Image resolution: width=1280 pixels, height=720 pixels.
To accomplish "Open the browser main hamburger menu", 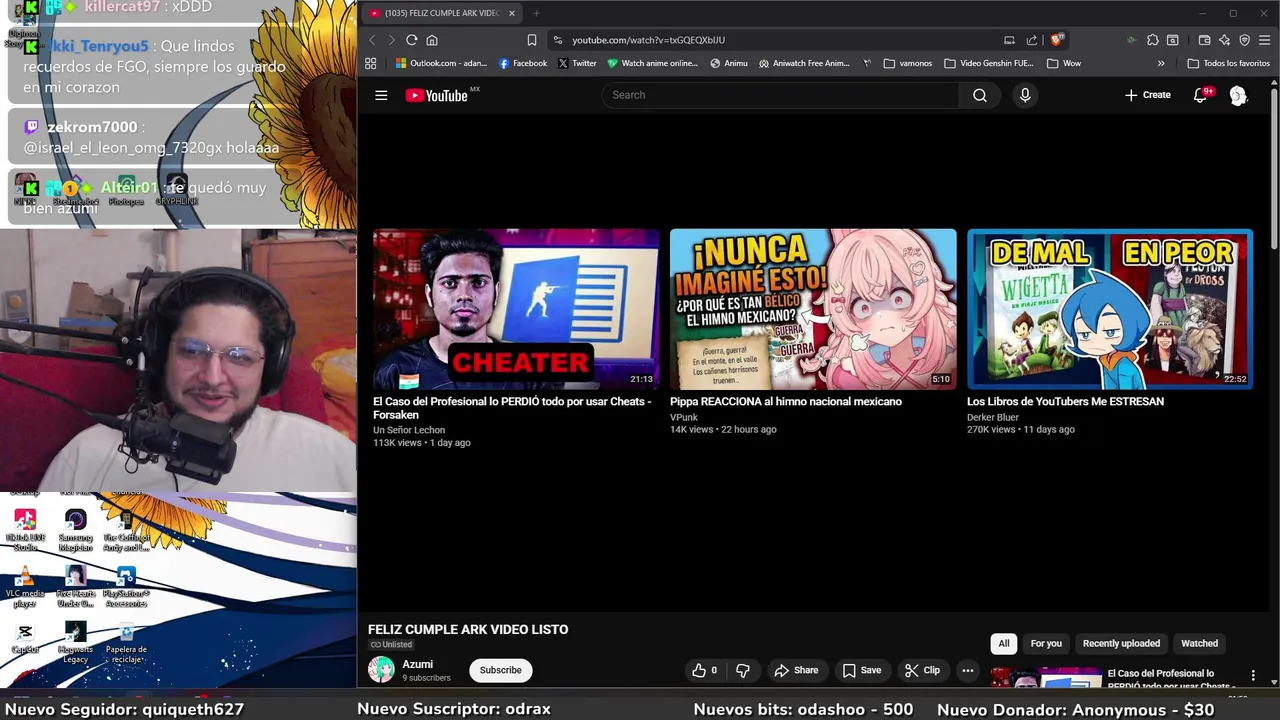I will click(x=1265, y=40).
